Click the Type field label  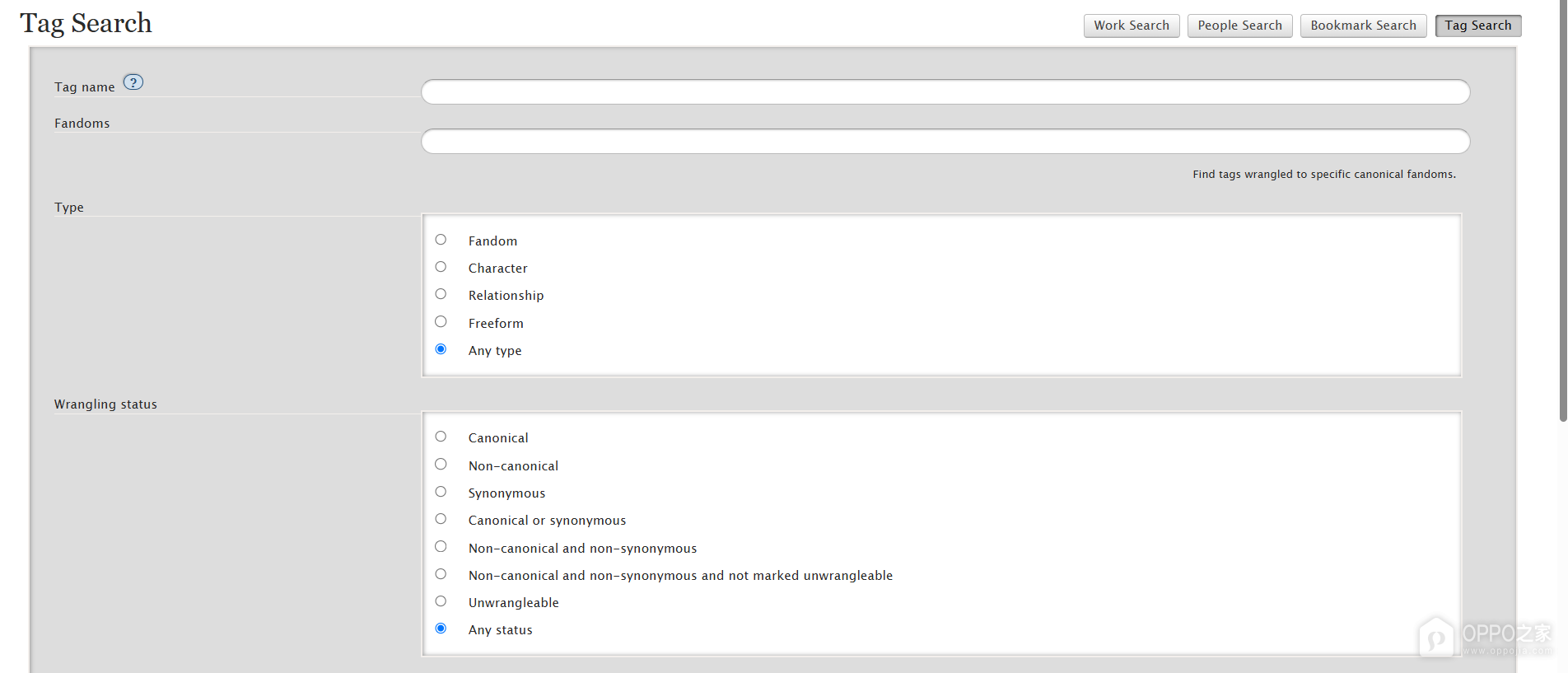[x=69, y=208]
